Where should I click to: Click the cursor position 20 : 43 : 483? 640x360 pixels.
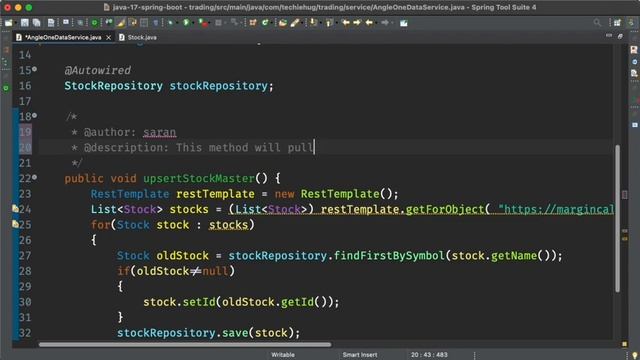(429, 355)
